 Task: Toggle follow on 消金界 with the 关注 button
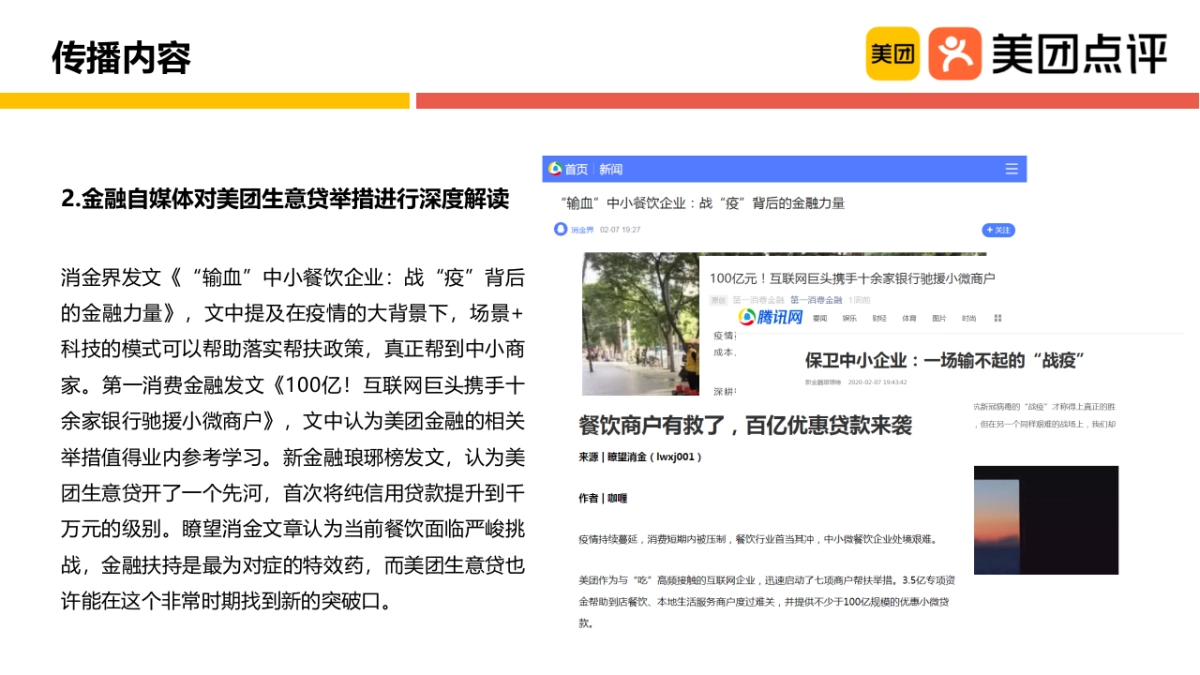[x=997, y=231]
